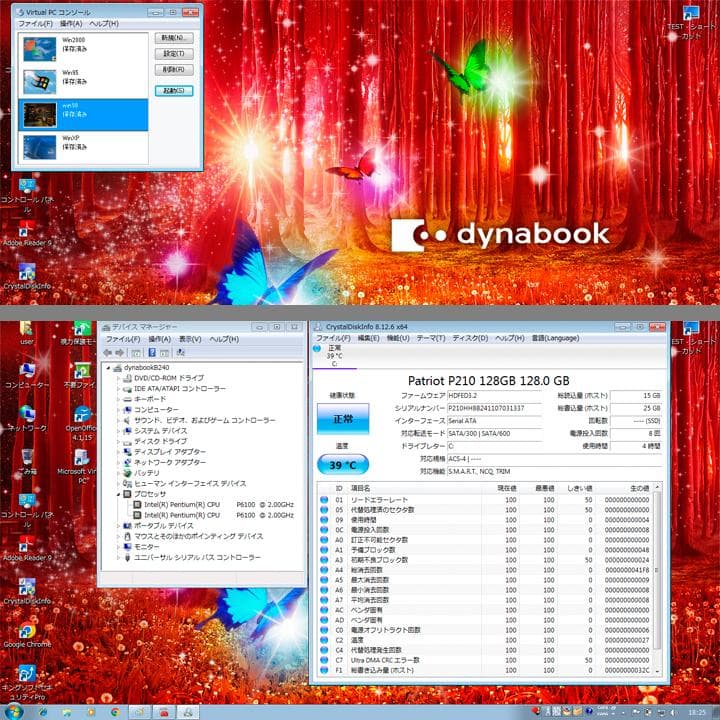Open 表示(V) menu in Device Manager
This screenshot has width=720, height=720.
click(190, 339)
